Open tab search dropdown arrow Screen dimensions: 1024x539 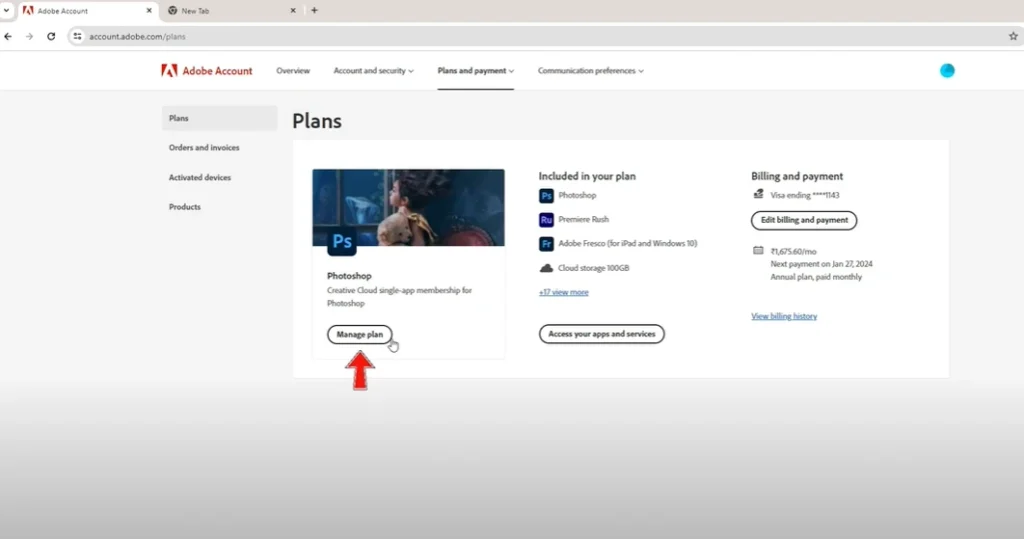(7, 10)
